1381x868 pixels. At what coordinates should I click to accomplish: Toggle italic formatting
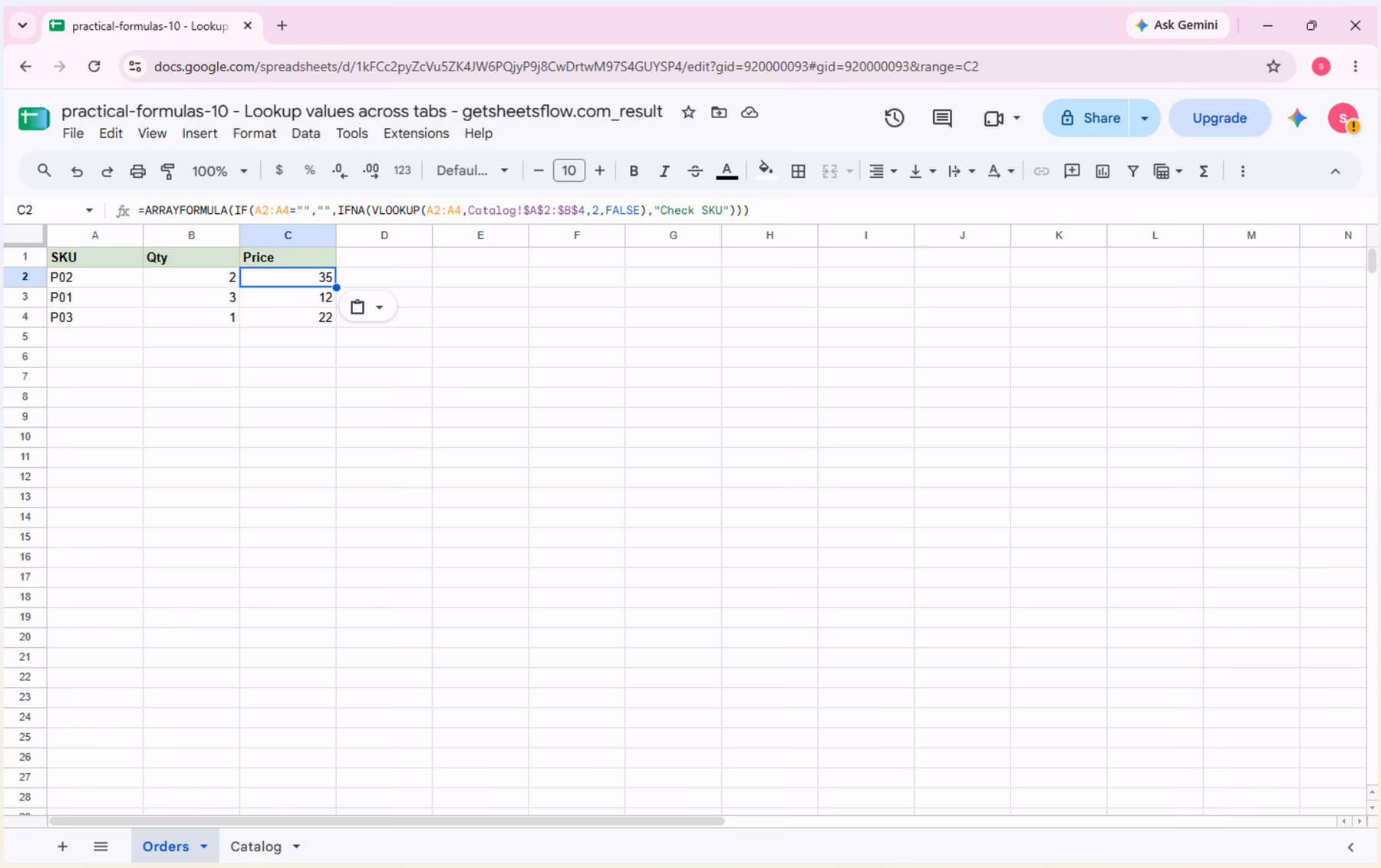664,171
